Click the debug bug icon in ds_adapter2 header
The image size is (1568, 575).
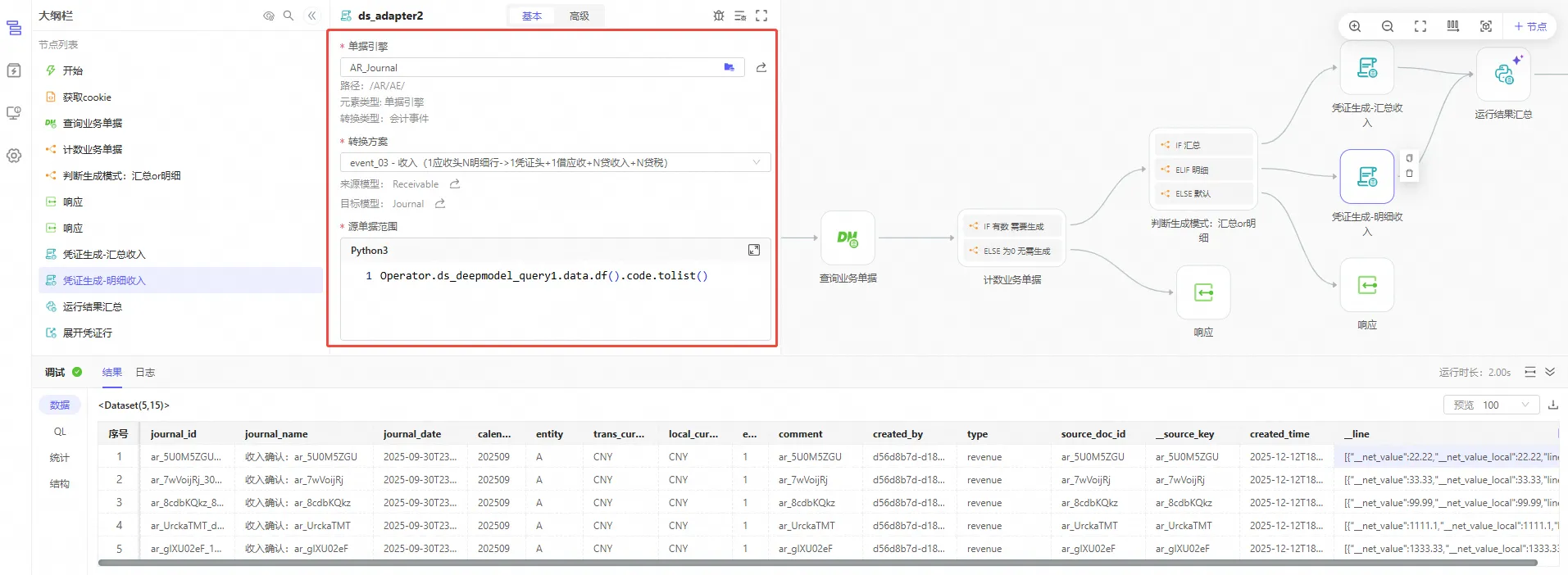point(718,16)
